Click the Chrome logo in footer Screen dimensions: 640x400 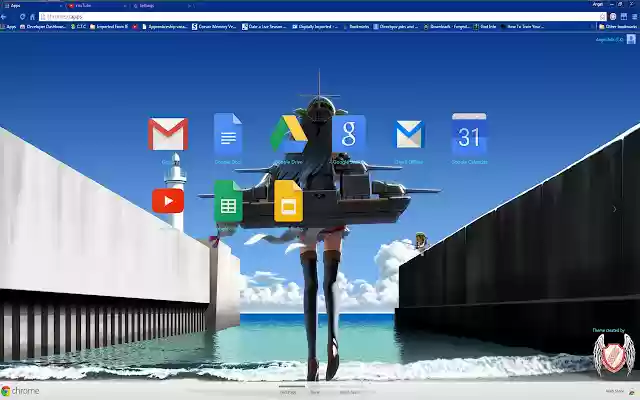click(20, 391)
